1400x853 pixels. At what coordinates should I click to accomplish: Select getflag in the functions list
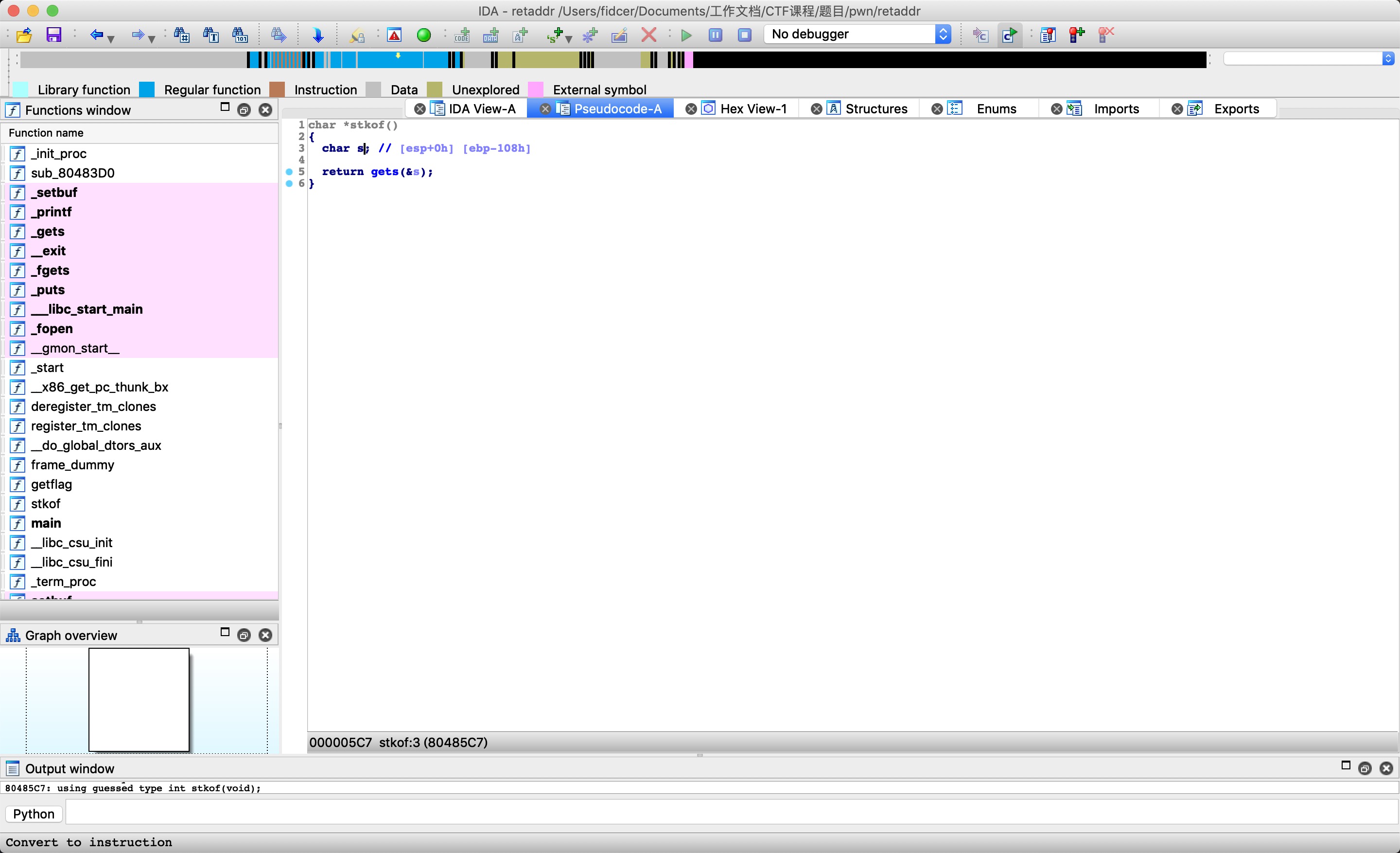click(51, 484)
